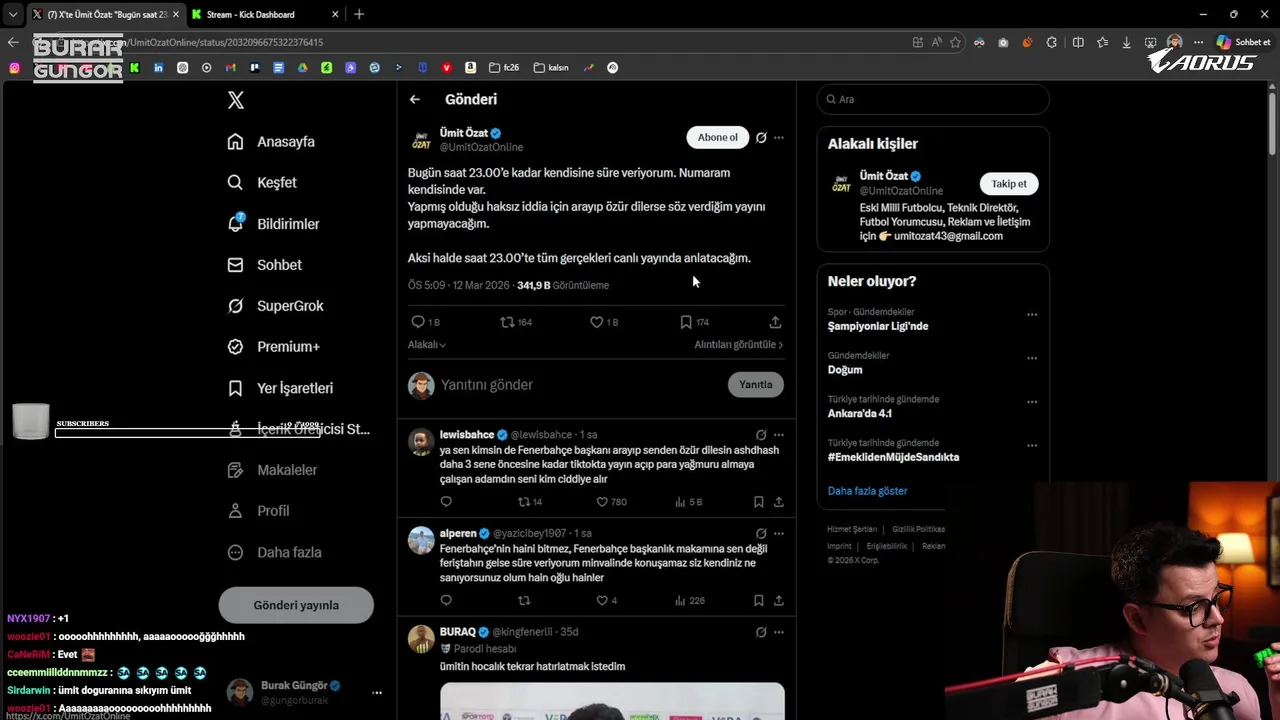
Task: Click Takip et for Ümit Özat
Action: click(1009, 184)
